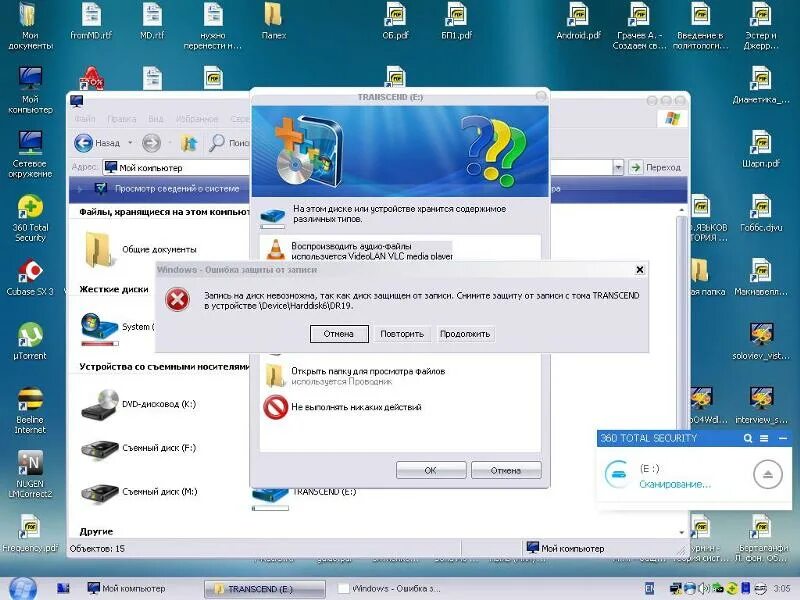
Task: Launch Cubase SX 3 desktop shortcut
Action: pyautogui.click(x=30, y=278)
